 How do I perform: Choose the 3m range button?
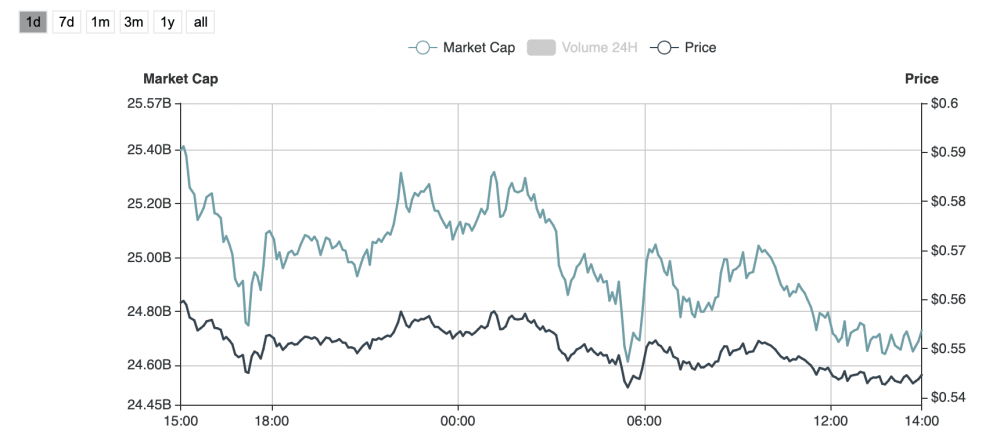tap(133, 22)
